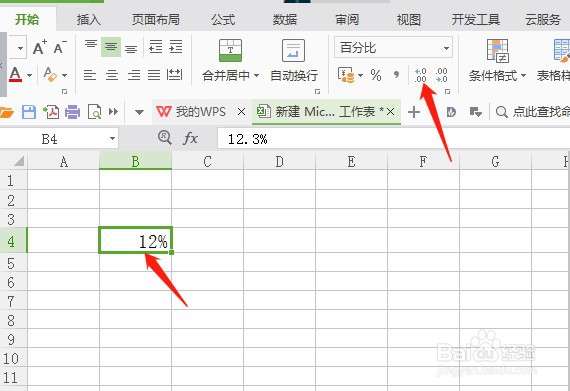570x391 pixels.
Task: Open the Name Box dropdown arrow
Action: [112, 138]
